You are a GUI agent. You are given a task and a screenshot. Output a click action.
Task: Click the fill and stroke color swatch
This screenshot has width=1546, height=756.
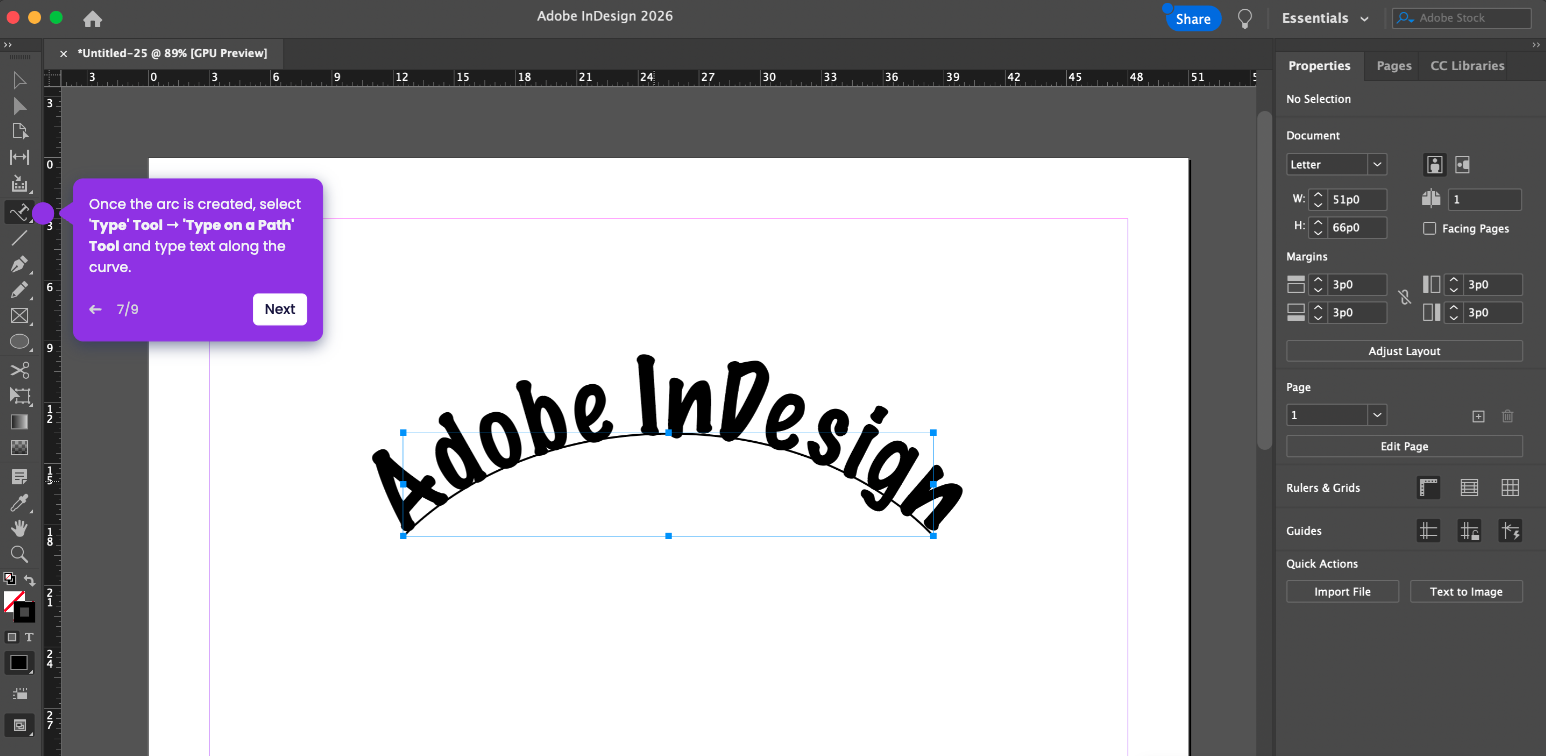click(19, 606)
